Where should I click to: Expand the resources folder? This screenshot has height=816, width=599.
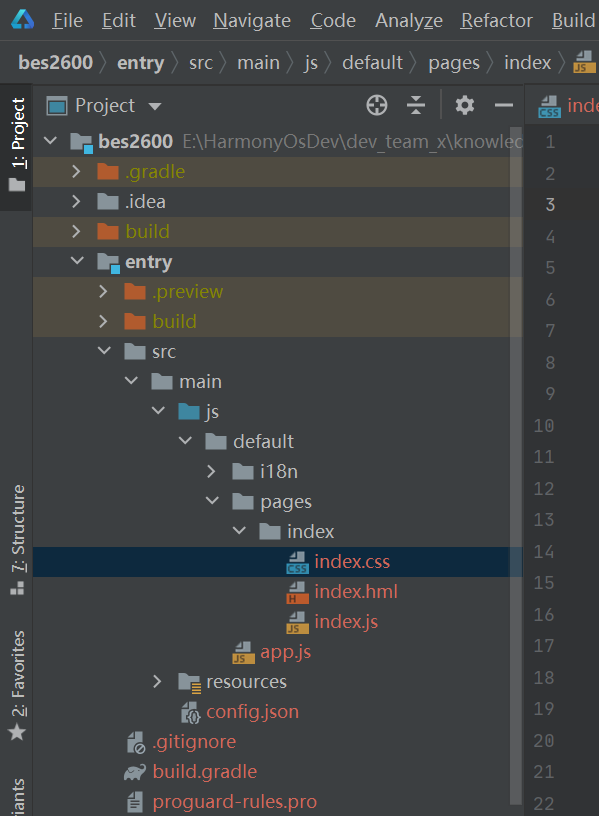(157, 682)
